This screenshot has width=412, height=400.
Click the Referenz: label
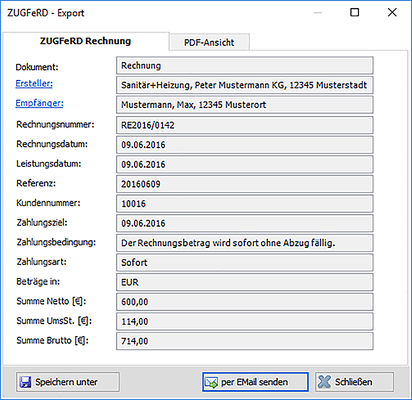[36, 183]
